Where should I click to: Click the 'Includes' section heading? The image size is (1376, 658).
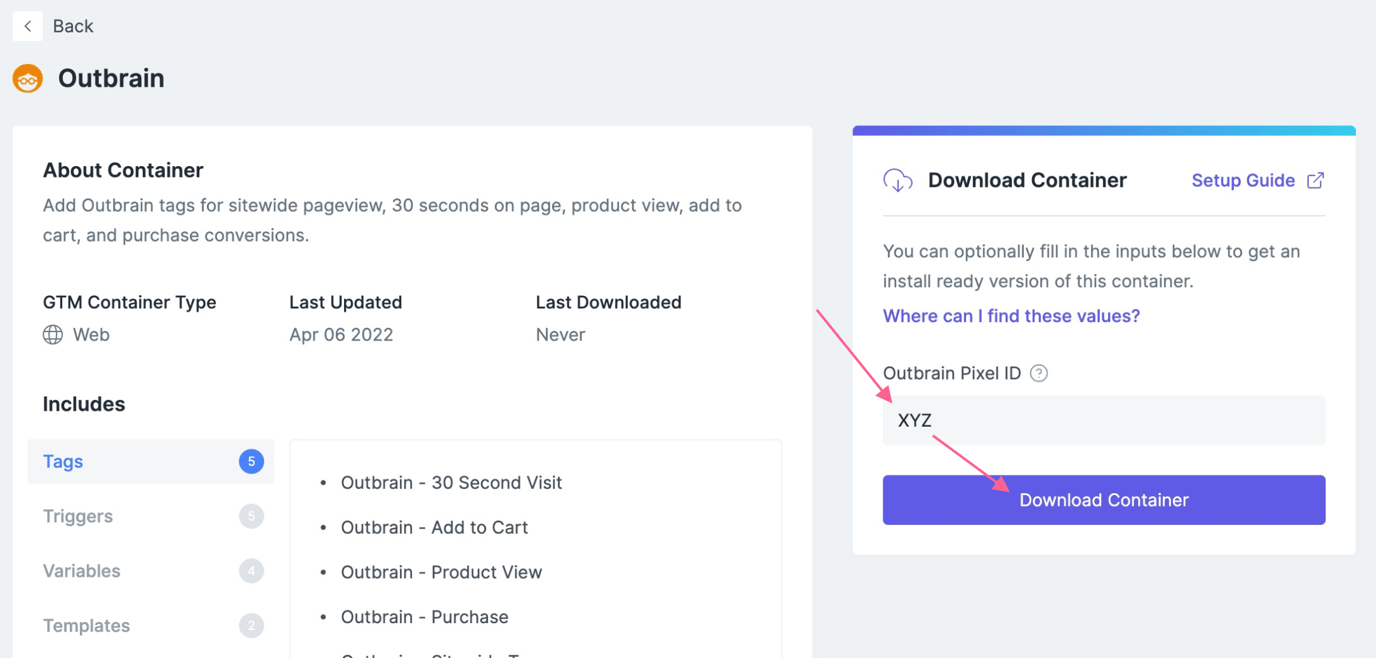(x=84, y=404)
